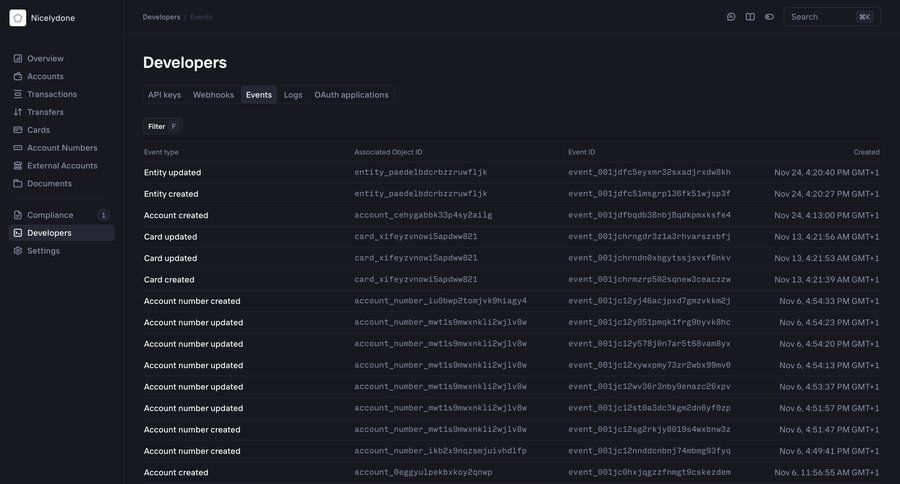Viewport: 900px width, 484px height.
Task: Click timestamp Nov 6, 4:51:47 PM GMT+1
Action: (x=829, y=429)
